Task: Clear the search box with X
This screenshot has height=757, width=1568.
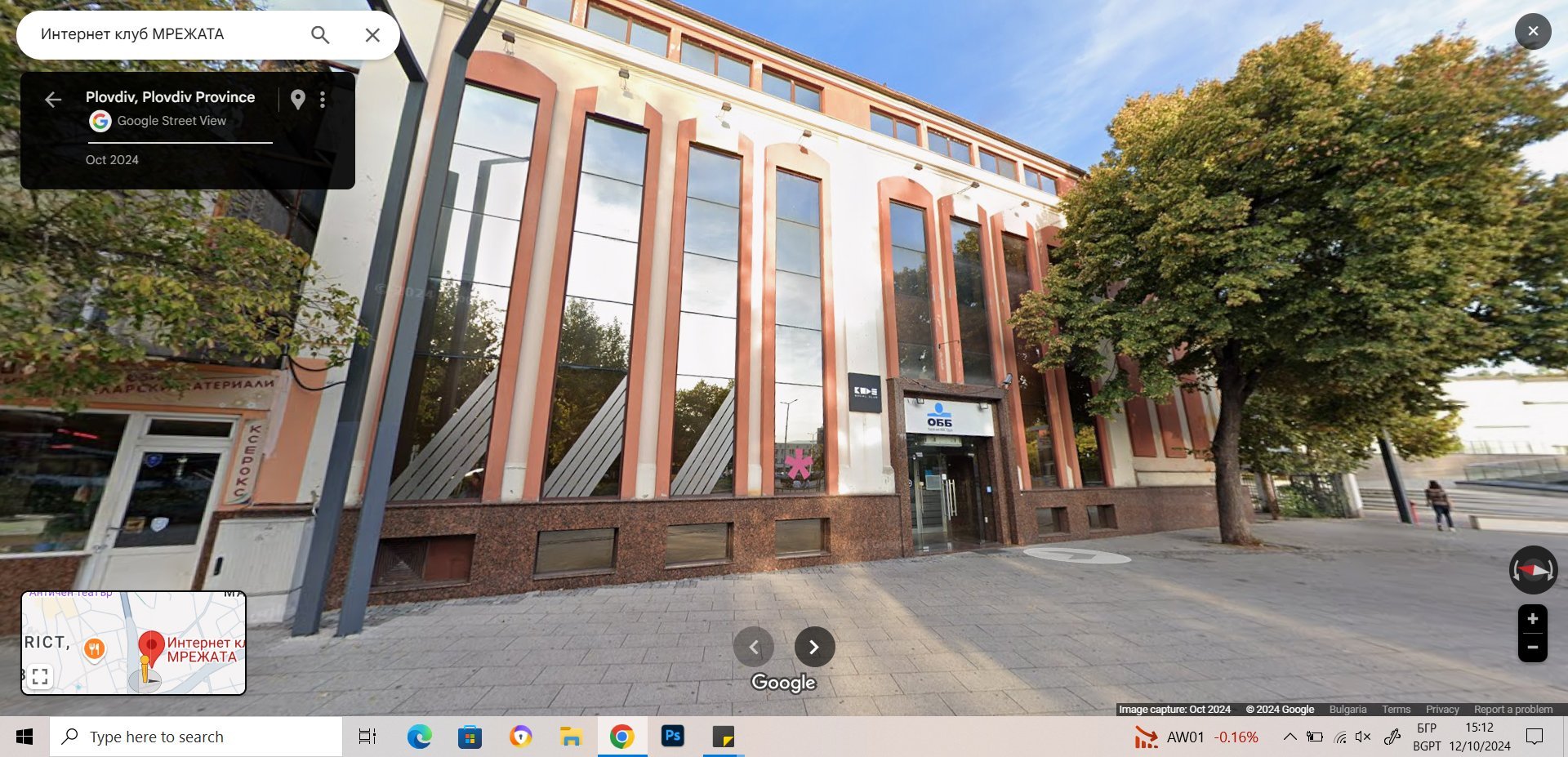Action: coord(372,35)
